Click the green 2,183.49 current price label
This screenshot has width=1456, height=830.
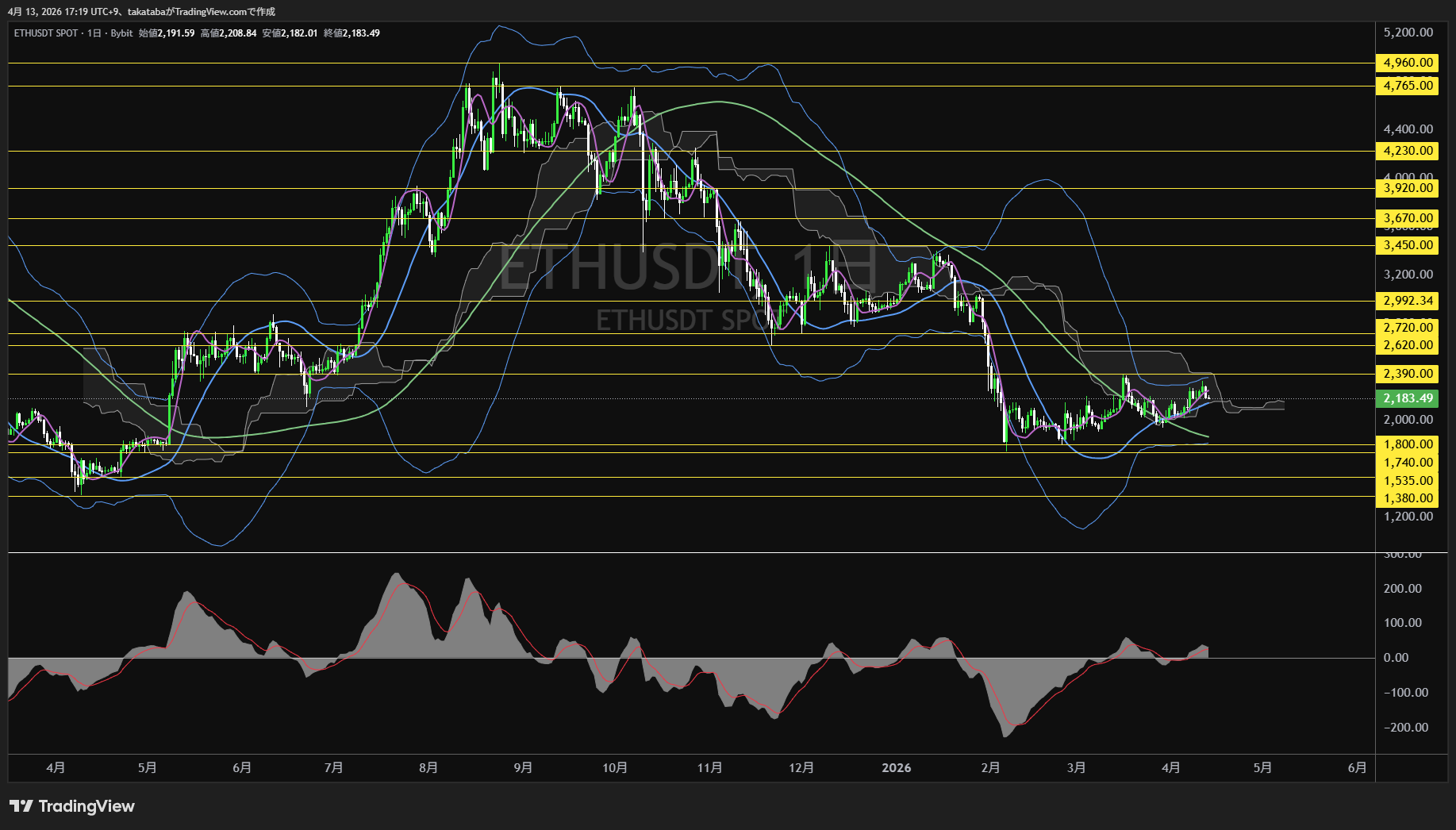[x=1408, y=398]
